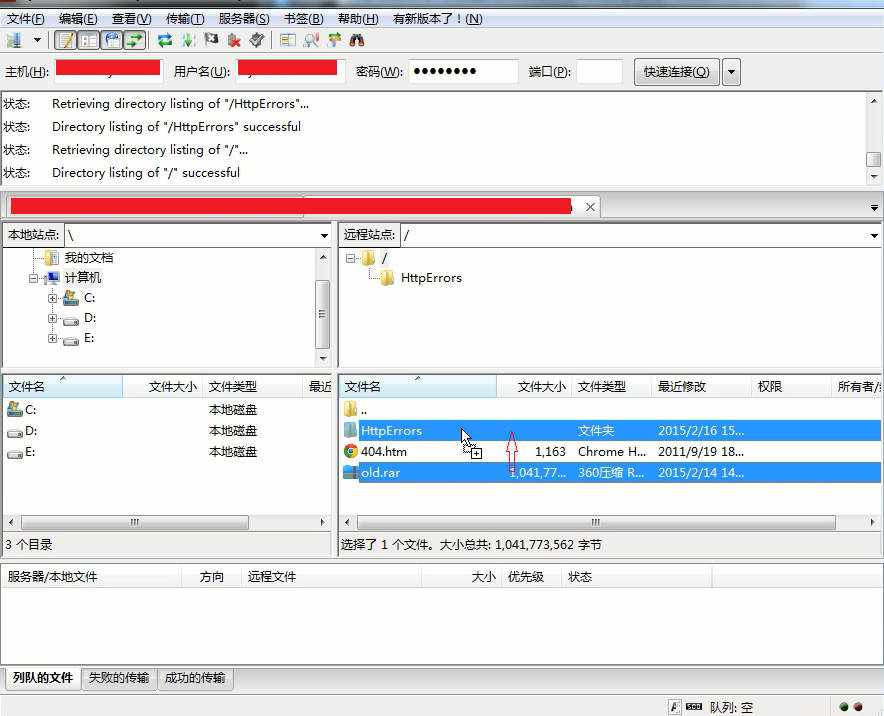Expand the C: drive tree node
The image size is (884, 716).
click(53, 298)
